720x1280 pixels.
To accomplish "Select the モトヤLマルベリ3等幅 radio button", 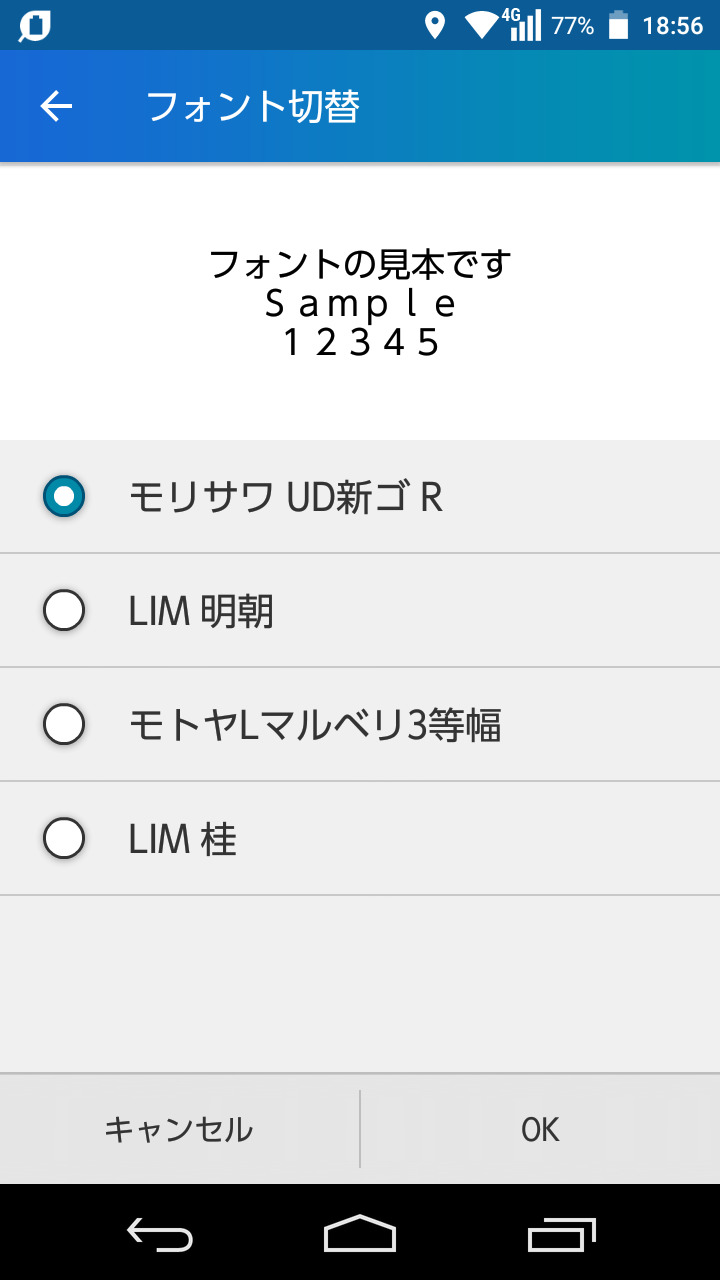I will click(x=64, y=724).
